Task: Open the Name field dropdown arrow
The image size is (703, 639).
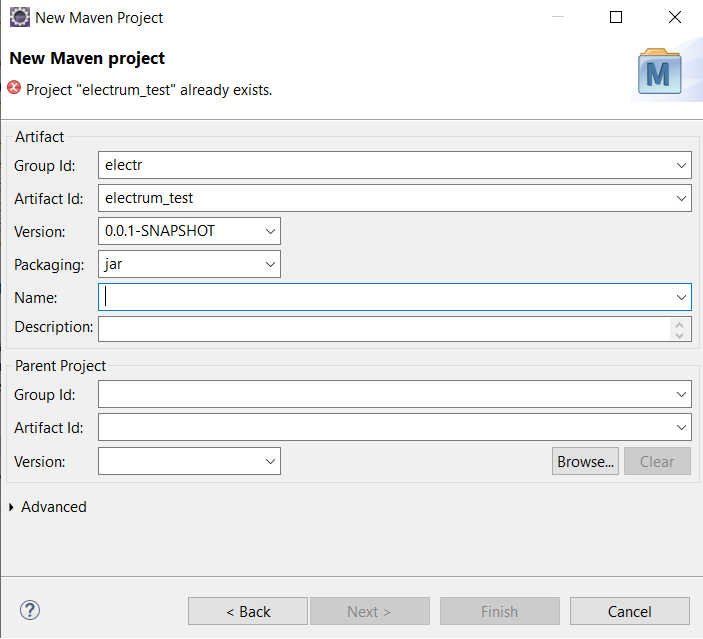Action: [x=681, y=297]
